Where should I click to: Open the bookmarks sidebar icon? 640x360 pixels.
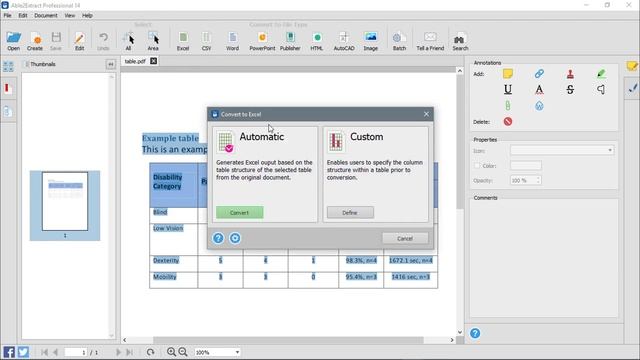7,88
